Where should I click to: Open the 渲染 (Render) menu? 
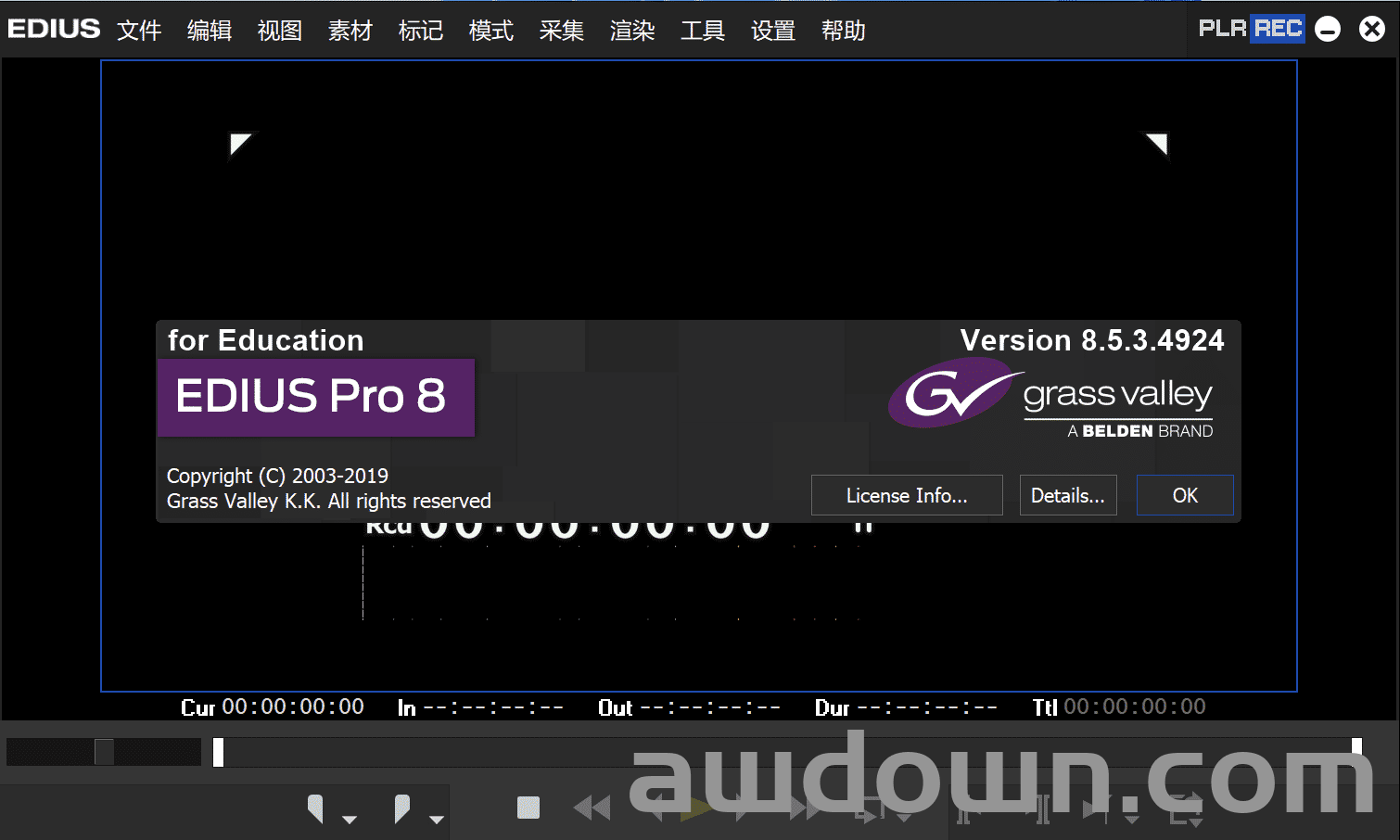click(x=632, y=31)
